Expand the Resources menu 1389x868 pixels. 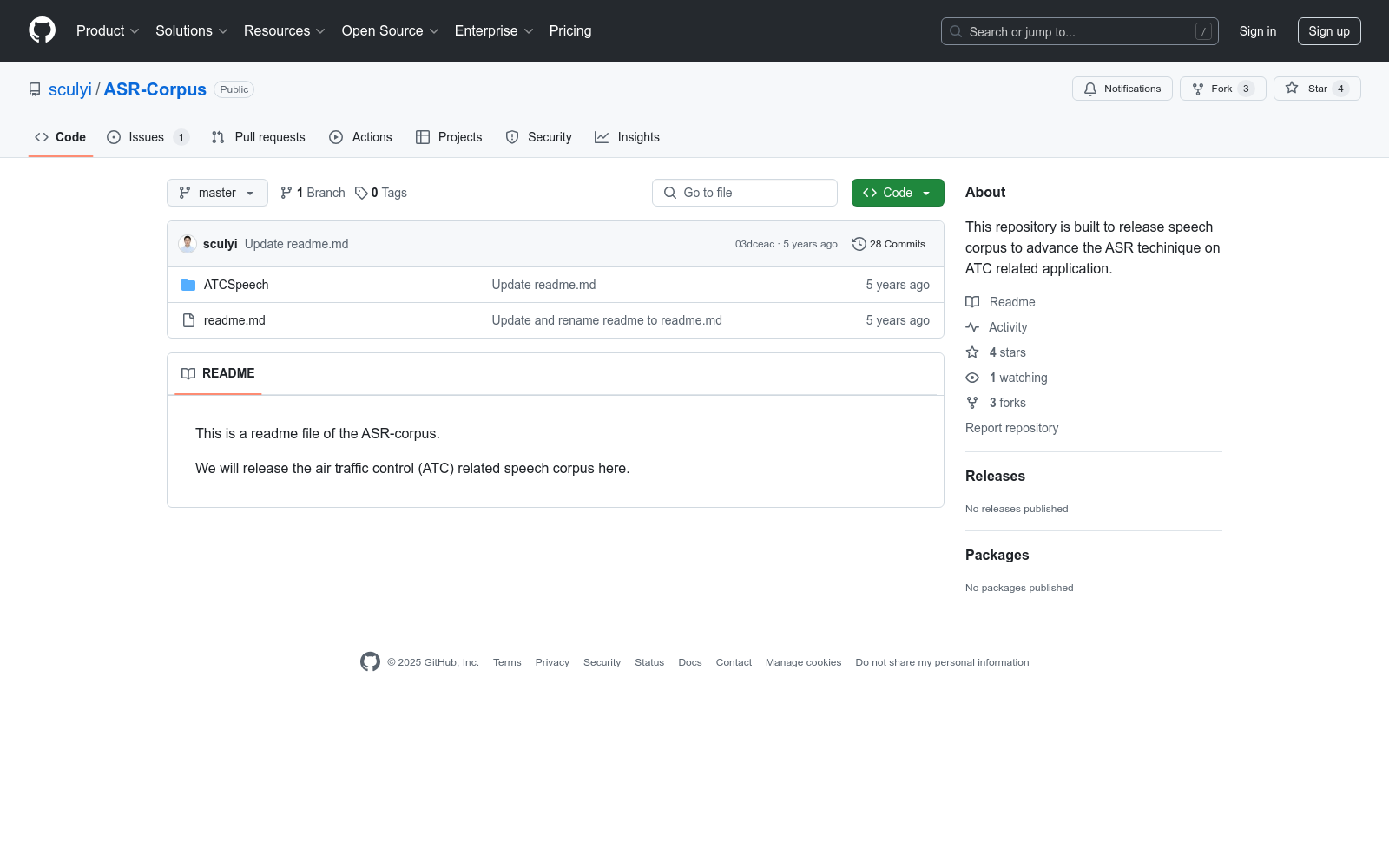[x=285, y=31]
